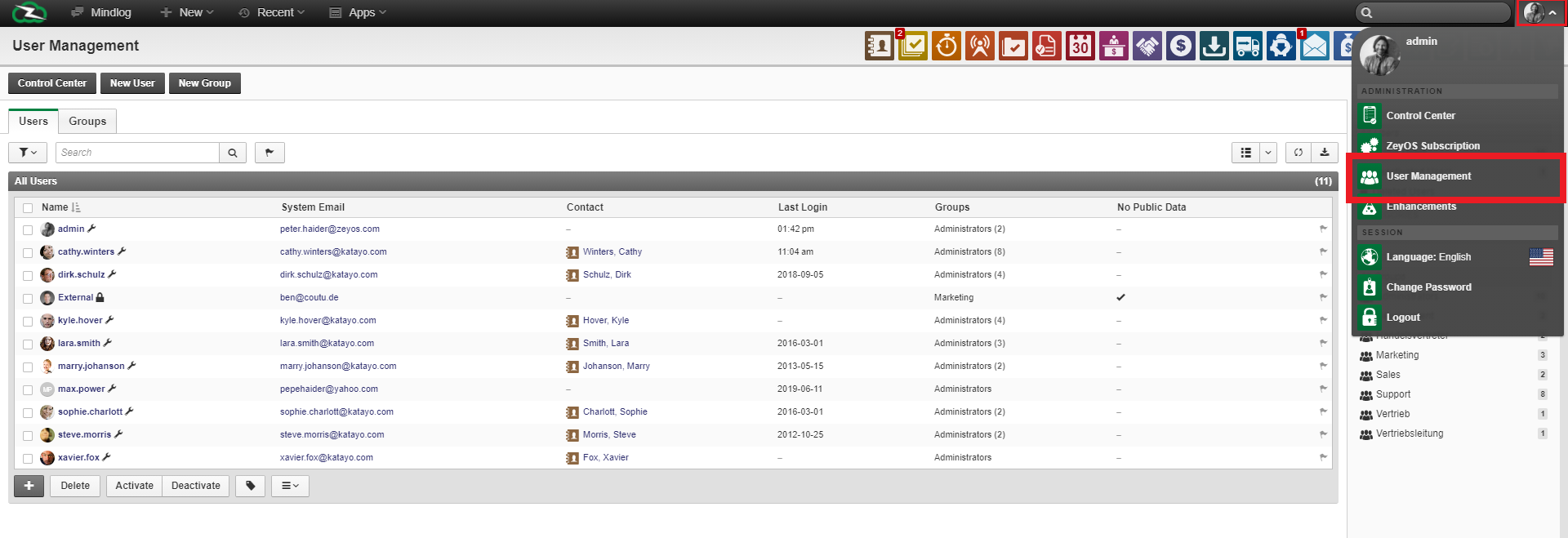
Task: Expand the Recent menu in top bar
Action: pos(271,12)
